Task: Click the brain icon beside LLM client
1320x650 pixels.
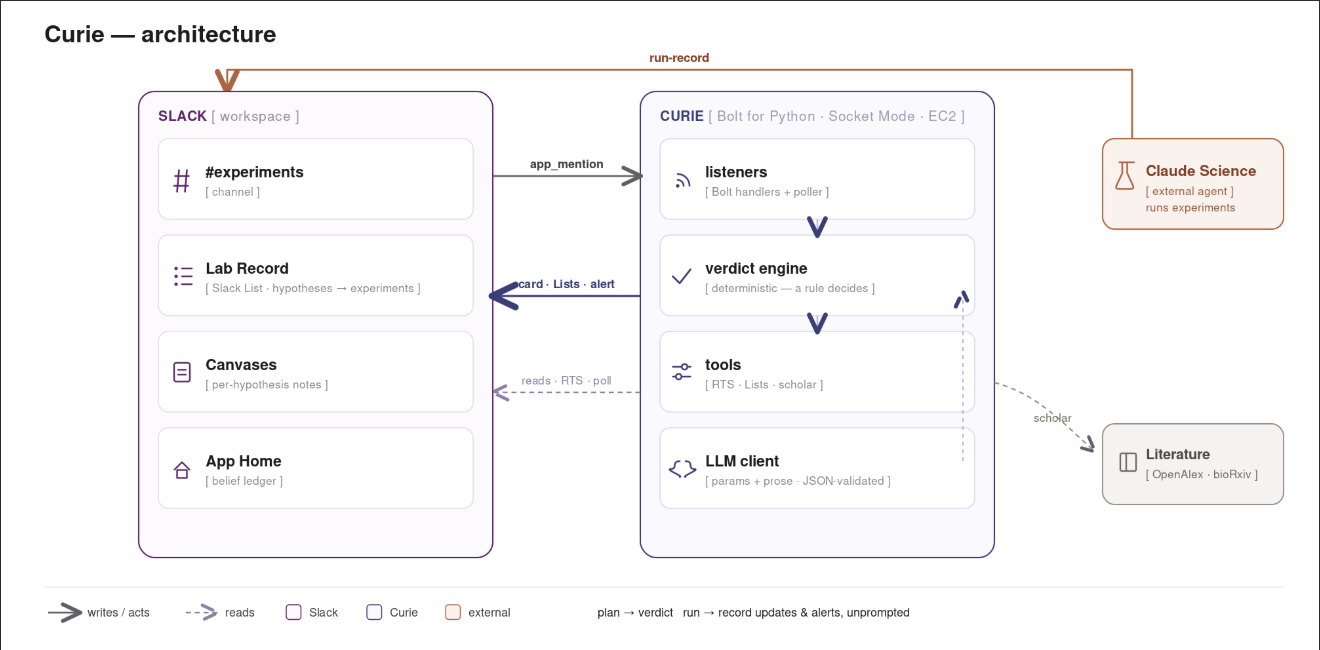Action: tap(682, 469)
